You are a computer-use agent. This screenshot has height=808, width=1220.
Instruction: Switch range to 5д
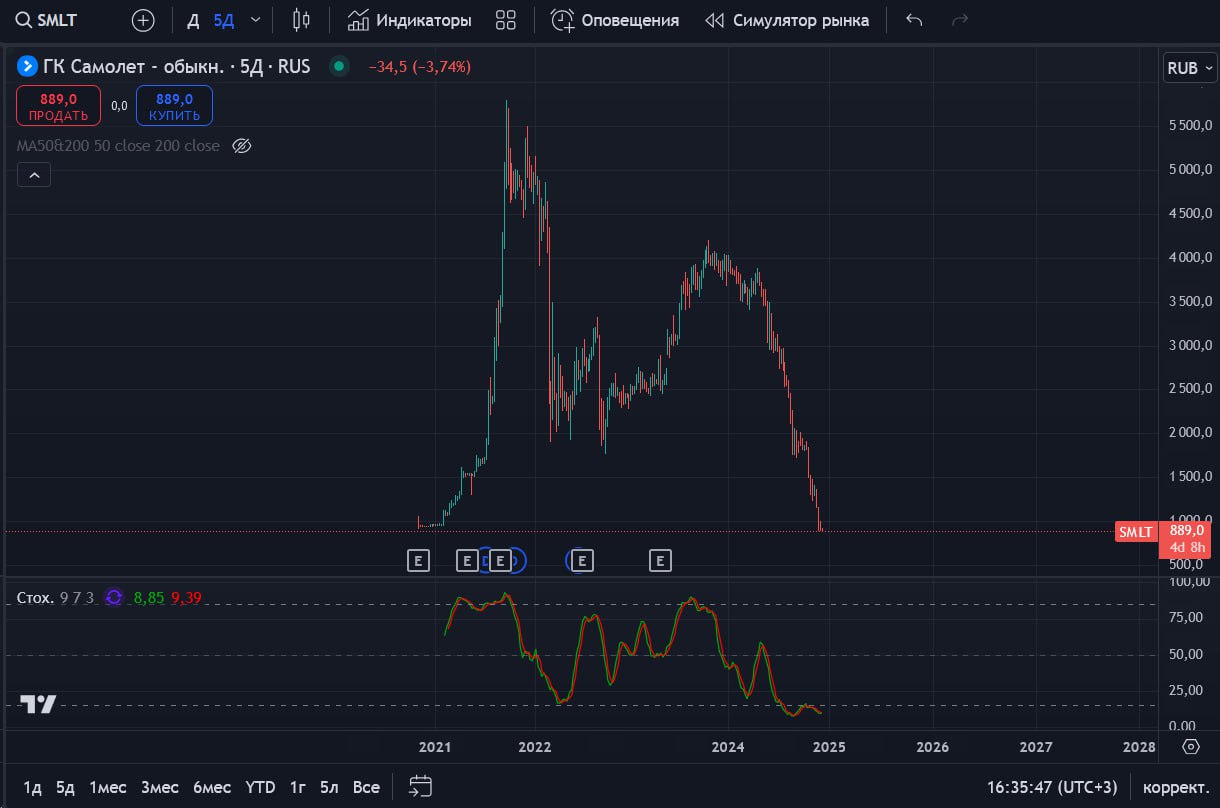point(65,787)
